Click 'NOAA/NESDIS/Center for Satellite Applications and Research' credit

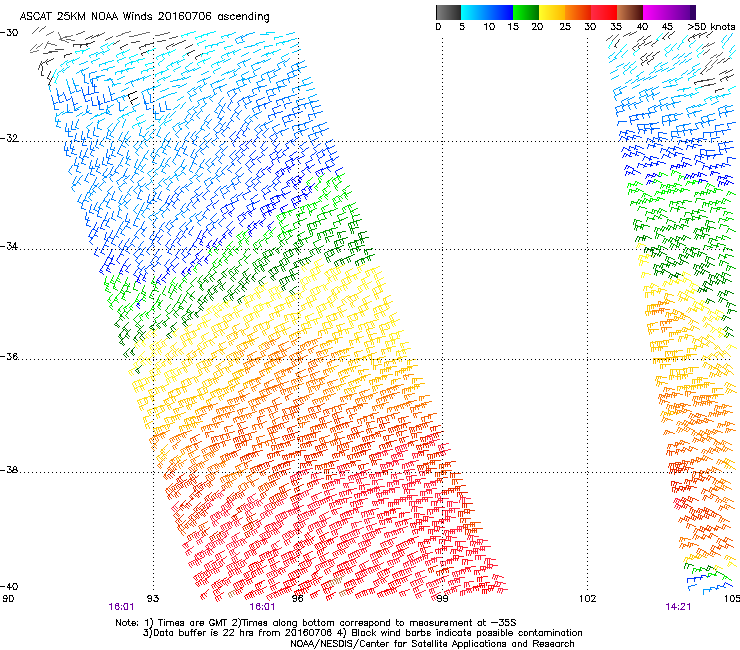(432, 644)
